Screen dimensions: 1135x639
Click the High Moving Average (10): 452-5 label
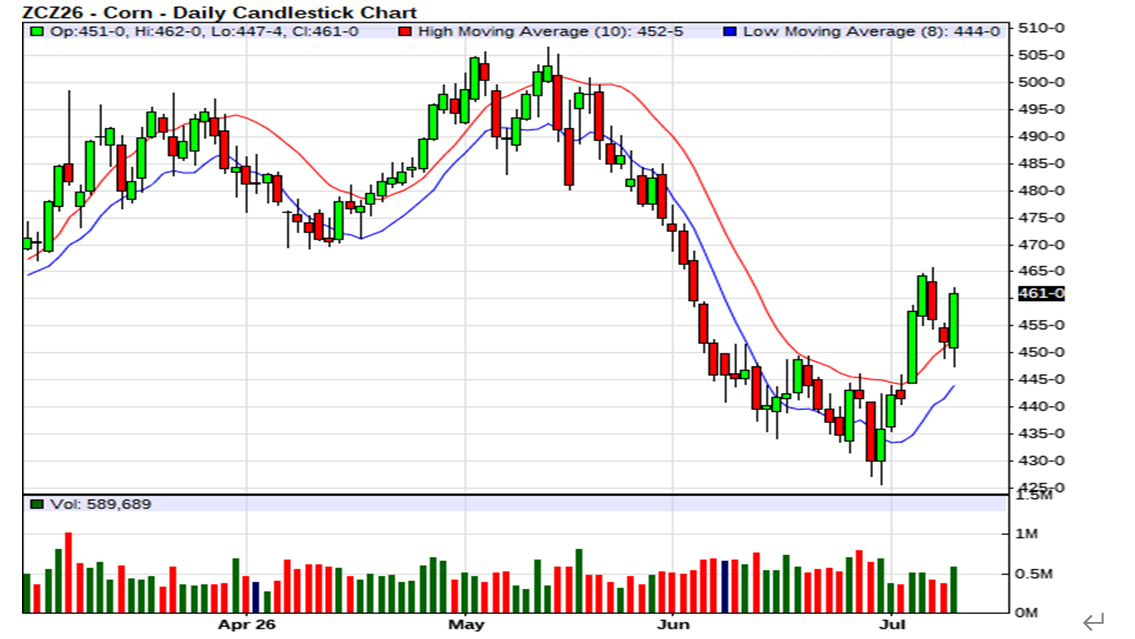[x=551, y=32]
